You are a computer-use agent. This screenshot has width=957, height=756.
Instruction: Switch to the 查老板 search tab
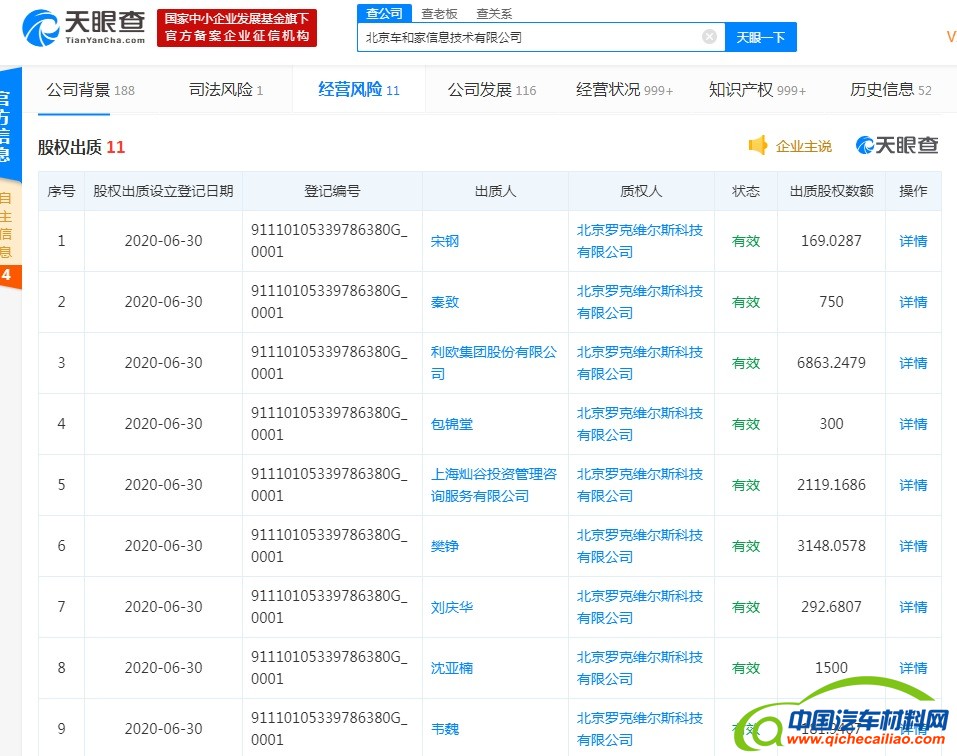[x=439, y=13]
